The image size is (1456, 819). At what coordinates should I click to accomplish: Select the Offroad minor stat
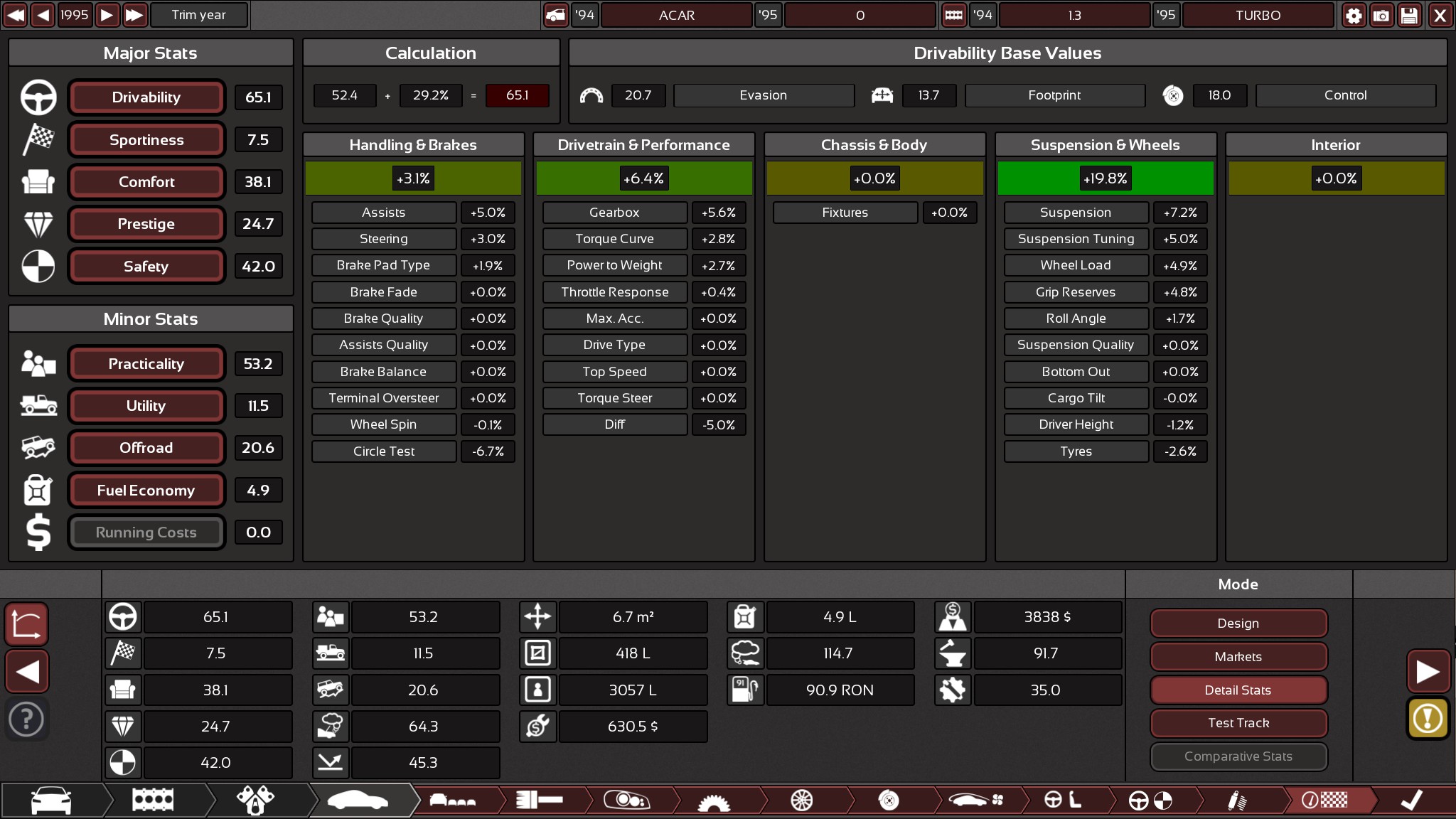point(146,448)
